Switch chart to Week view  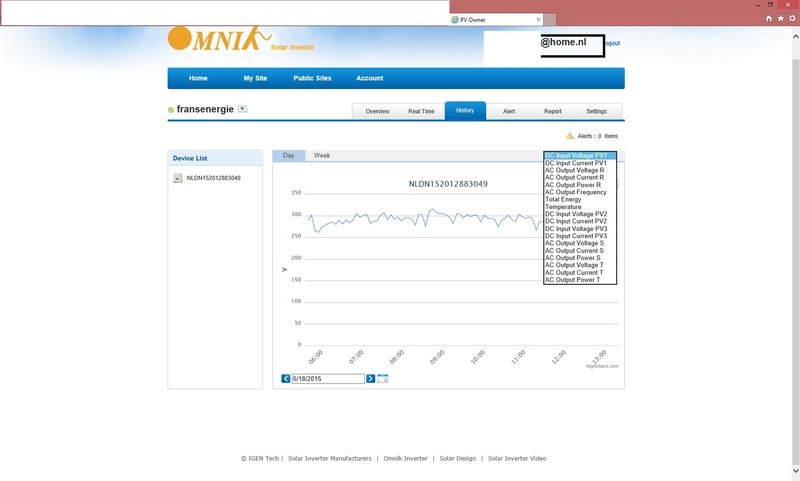point(322,156)
